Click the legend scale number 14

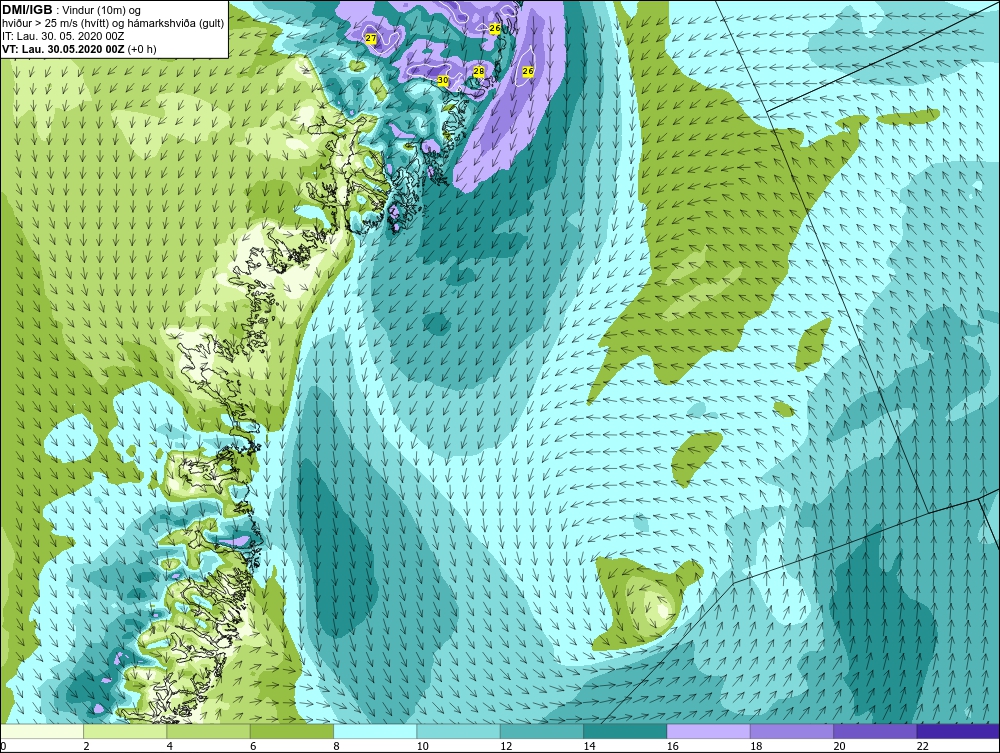(x=589, y=746)
